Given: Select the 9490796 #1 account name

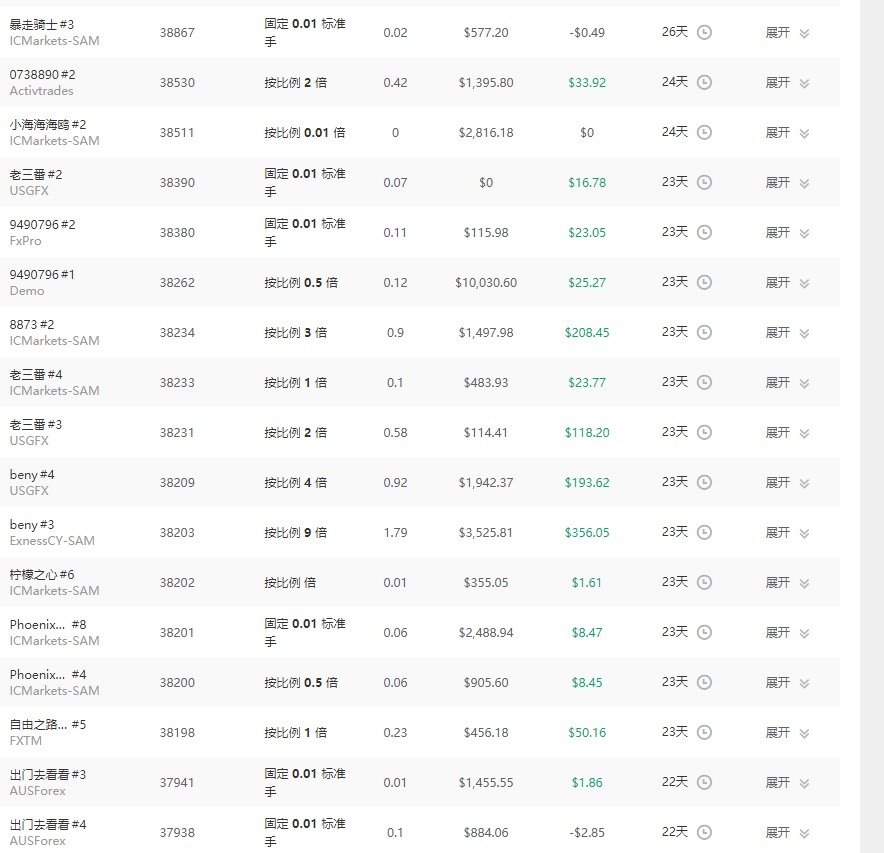Looking at the screenshot, I should coord(42,275).
